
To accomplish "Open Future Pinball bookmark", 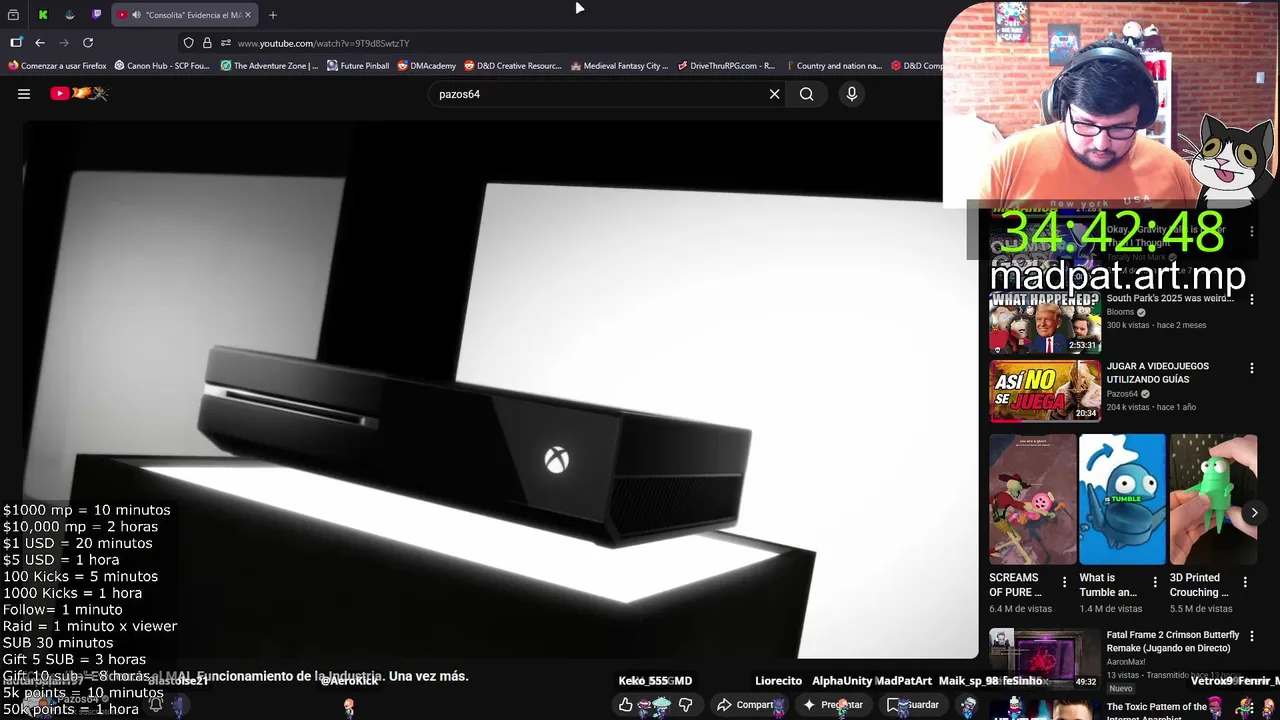I will coord(358,66).
